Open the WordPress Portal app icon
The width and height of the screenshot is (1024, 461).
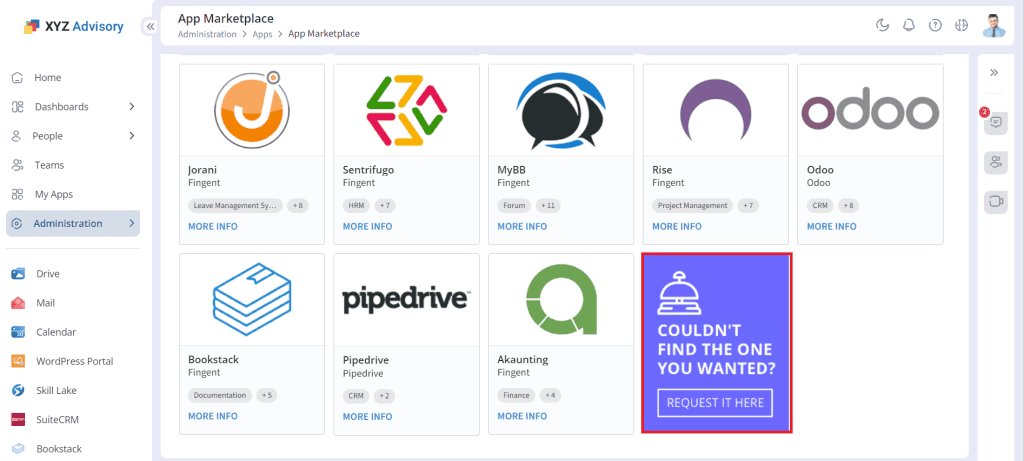click(x=18, y=361)
